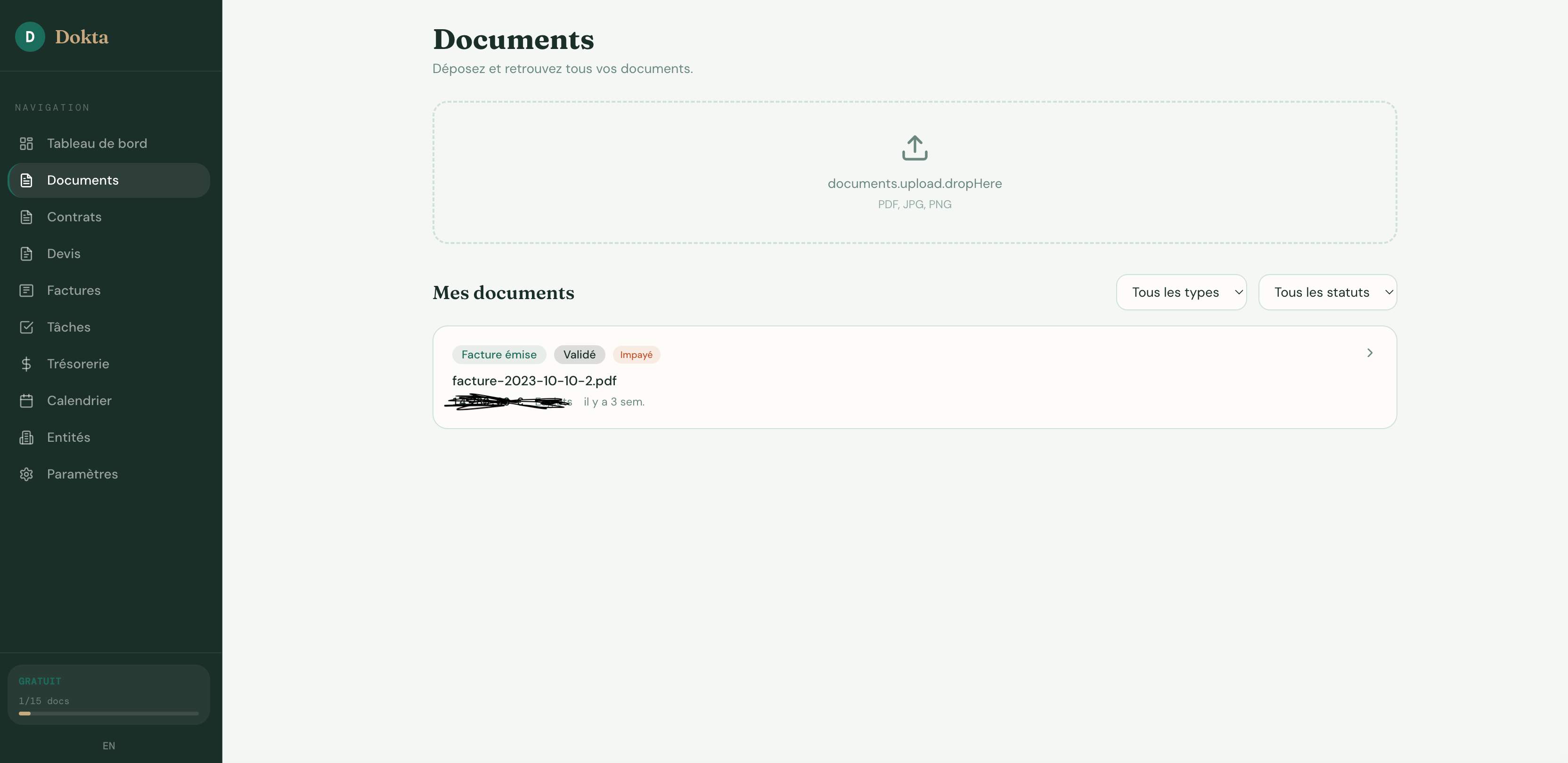This screenshot has height=763, width=1568.
Task: Select the Facture émise badge
Action: click(x=498, y=354)
